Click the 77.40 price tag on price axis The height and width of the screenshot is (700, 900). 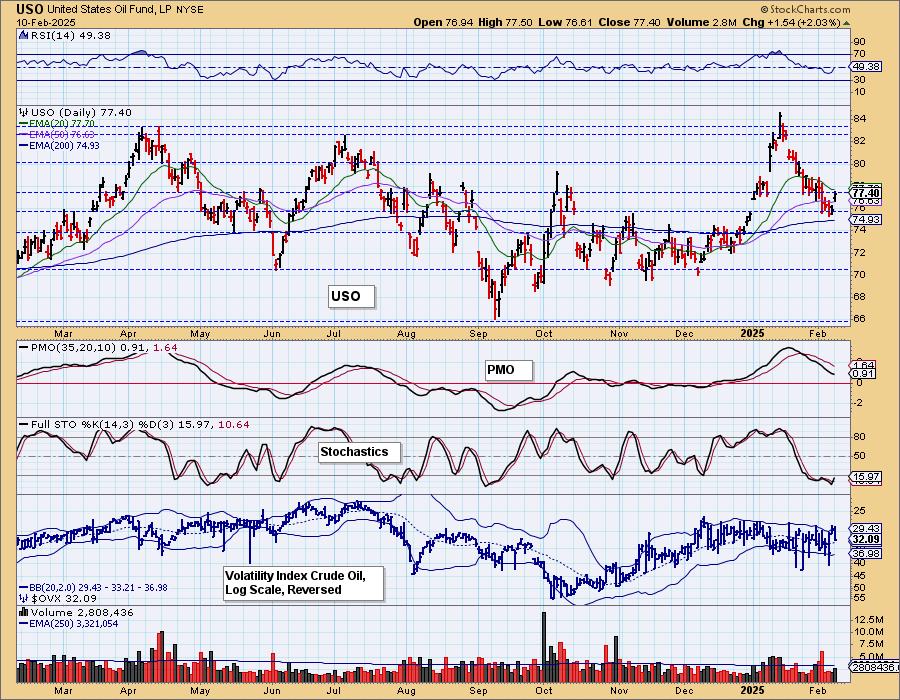click(866, 193)
